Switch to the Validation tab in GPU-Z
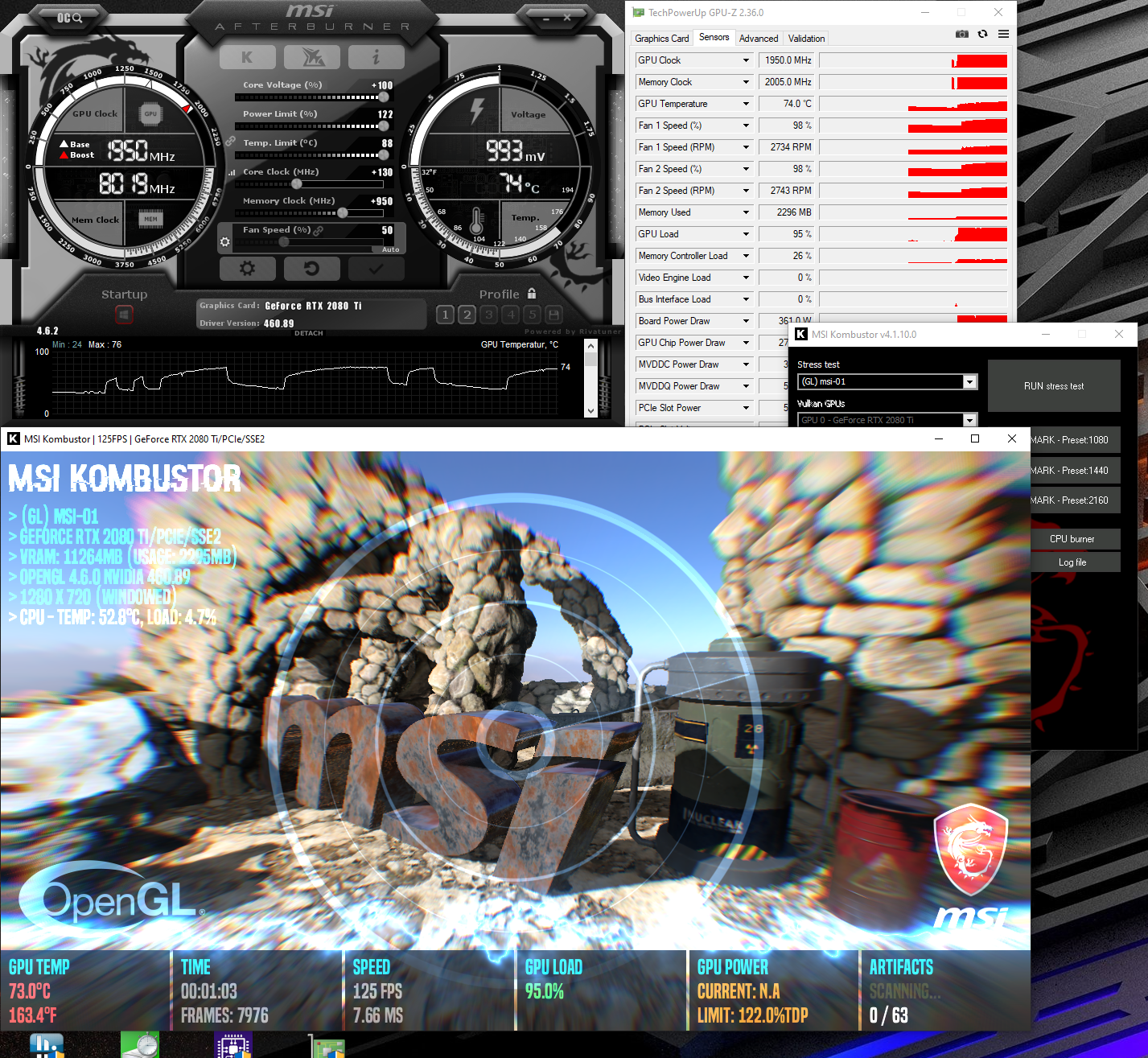This screenshot has height=1058, width=1148. coord(806,39)
